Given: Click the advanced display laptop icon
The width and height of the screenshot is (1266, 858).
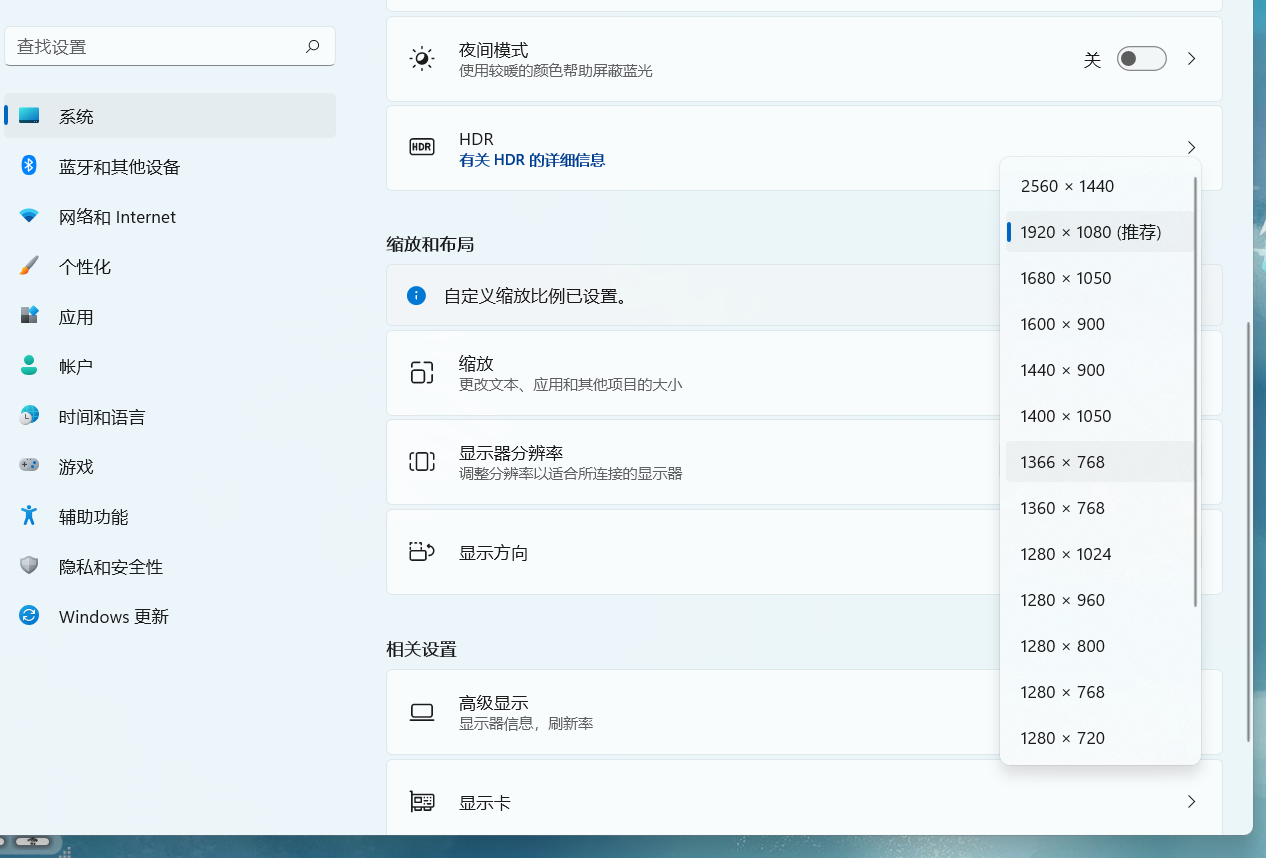Looking at the screenshot, I should [x=422, y=712].
